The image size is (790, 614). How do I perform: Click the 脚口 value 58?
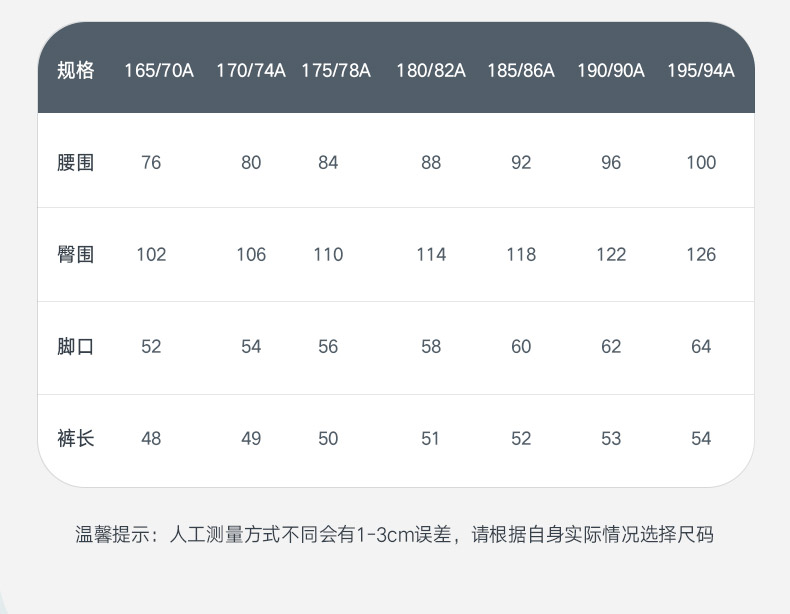[431, 346]
